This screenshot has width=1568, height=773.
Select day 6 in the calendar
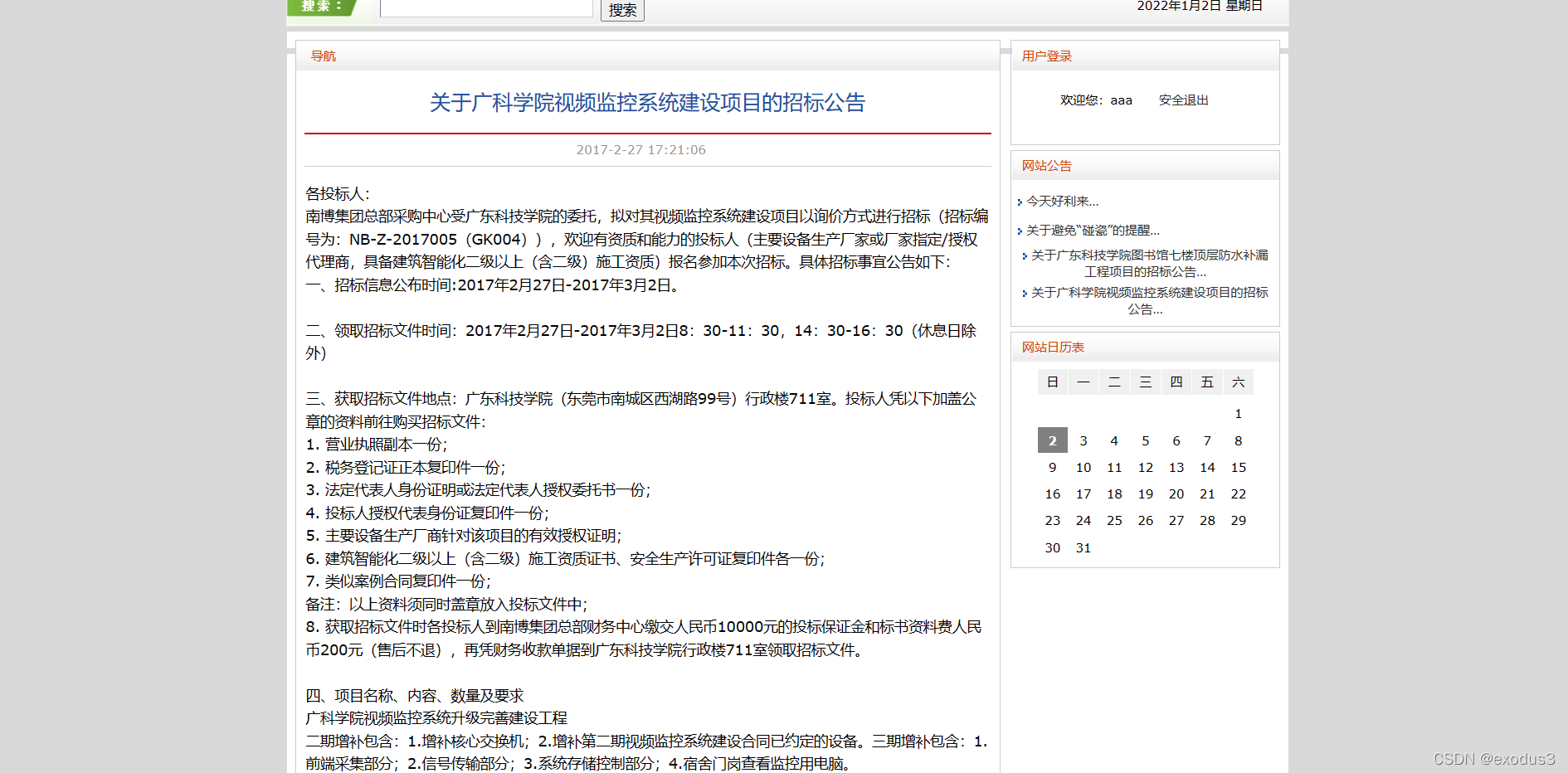pos(1176,441)
